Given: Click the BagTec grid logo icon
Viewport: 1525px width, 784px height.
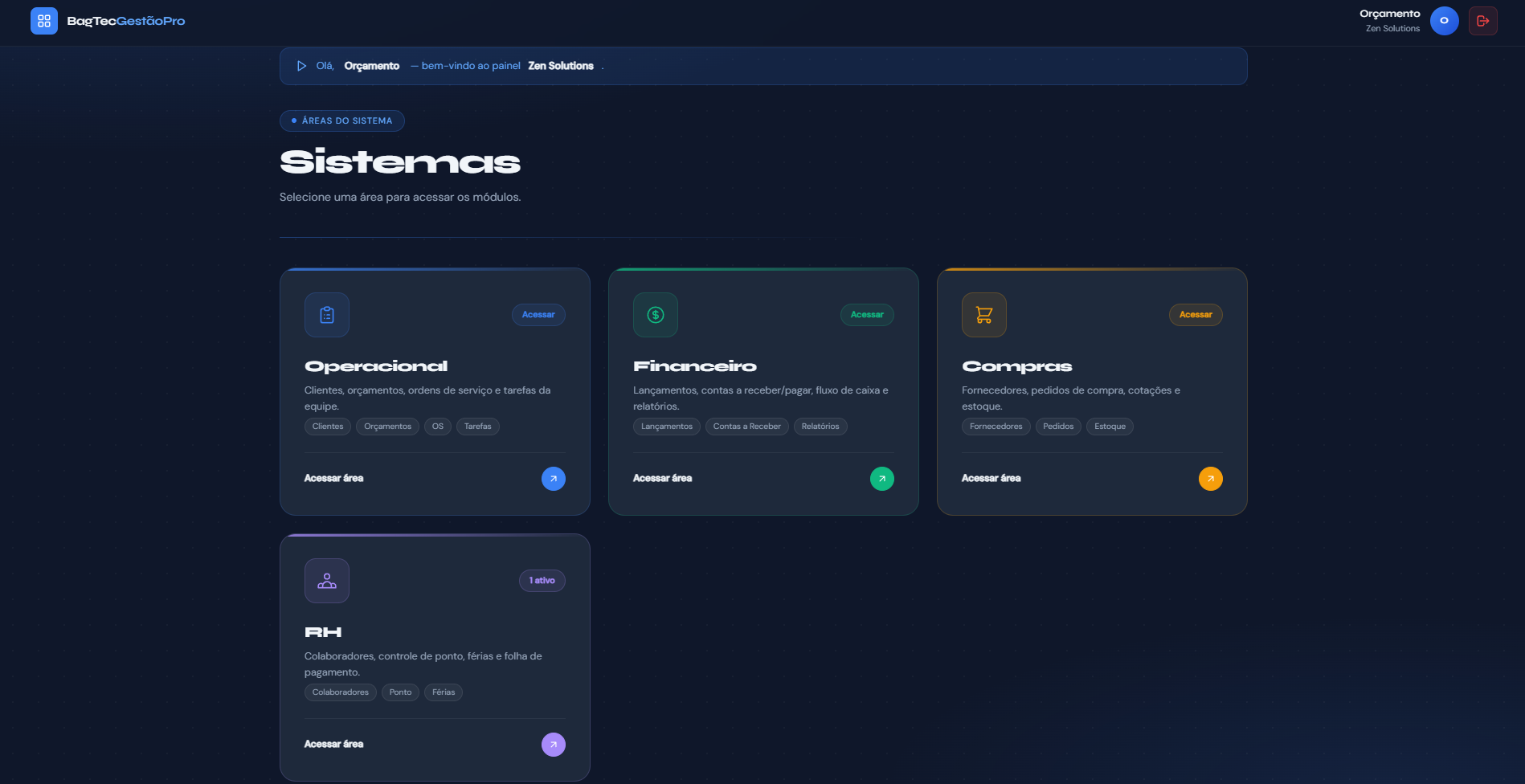Looking at the screenshot, I should [44, 21].
